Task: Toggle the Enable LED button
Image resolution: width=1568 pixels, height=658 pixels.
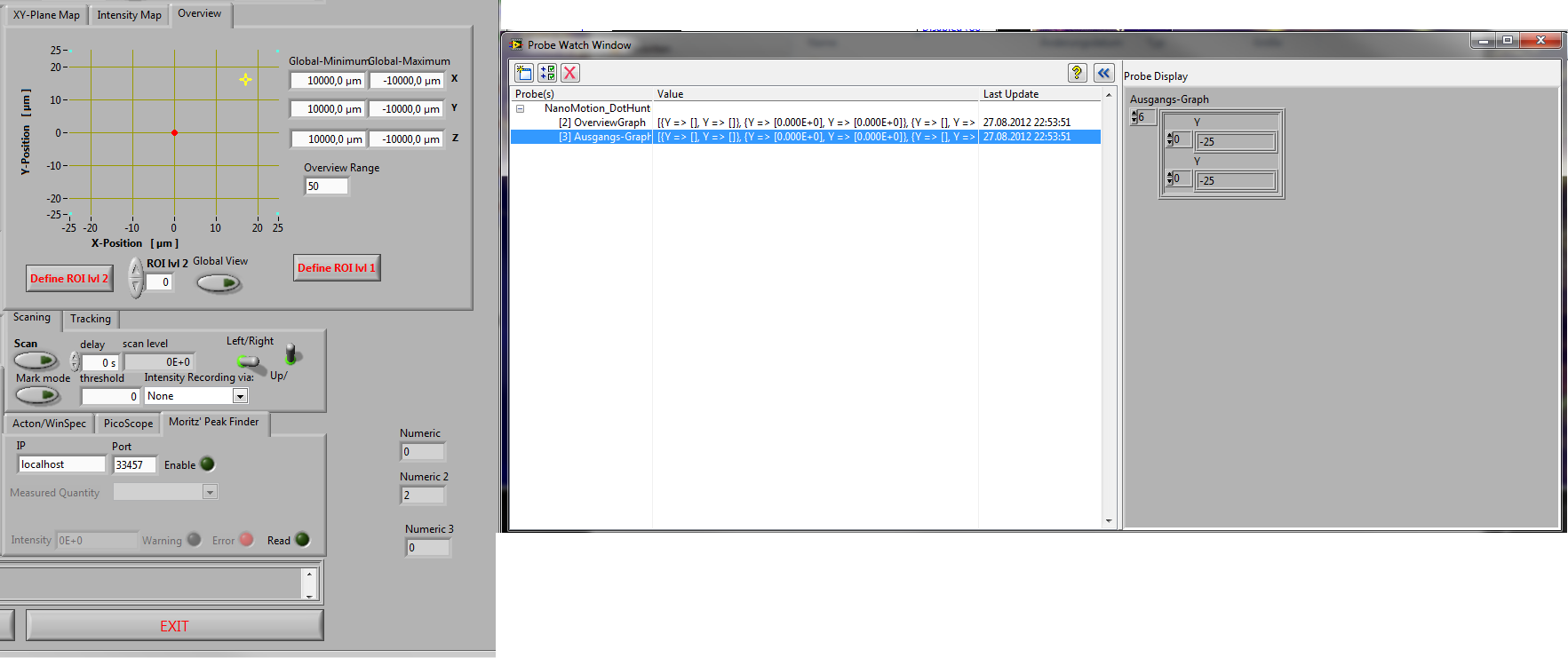Action: [x=208, y=464]
